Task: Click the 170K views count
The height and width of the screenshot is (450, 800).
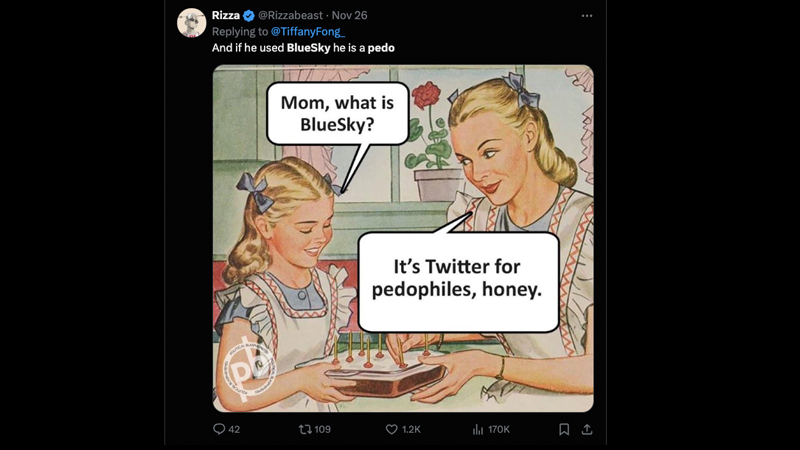Action: coord(498,430)
